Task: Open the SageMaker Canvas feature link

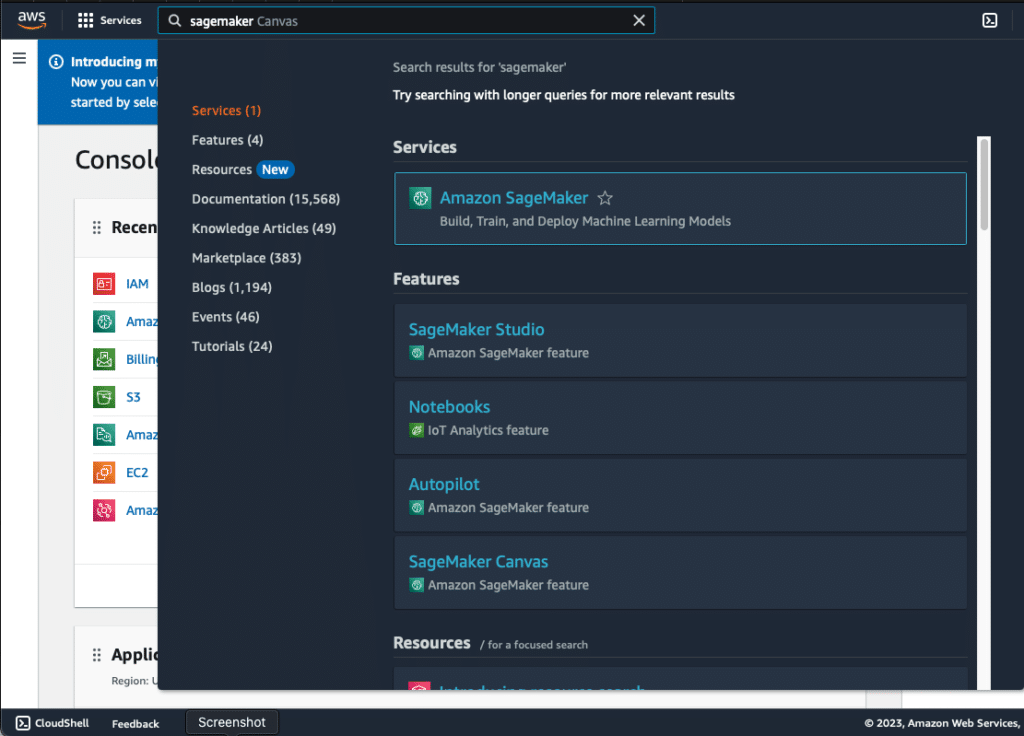Action: pos(479,562)
